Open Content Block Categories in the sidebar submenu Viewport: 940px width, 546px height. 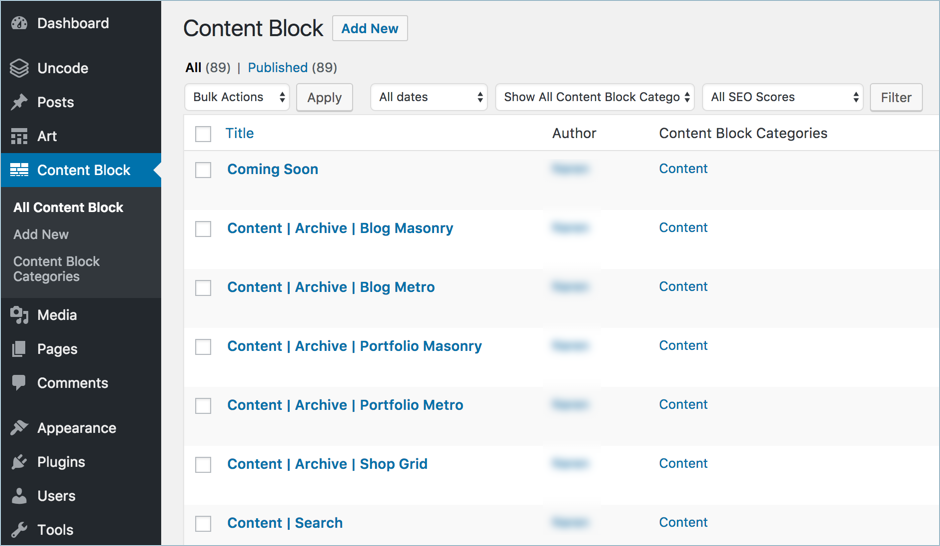pos(56,269)
